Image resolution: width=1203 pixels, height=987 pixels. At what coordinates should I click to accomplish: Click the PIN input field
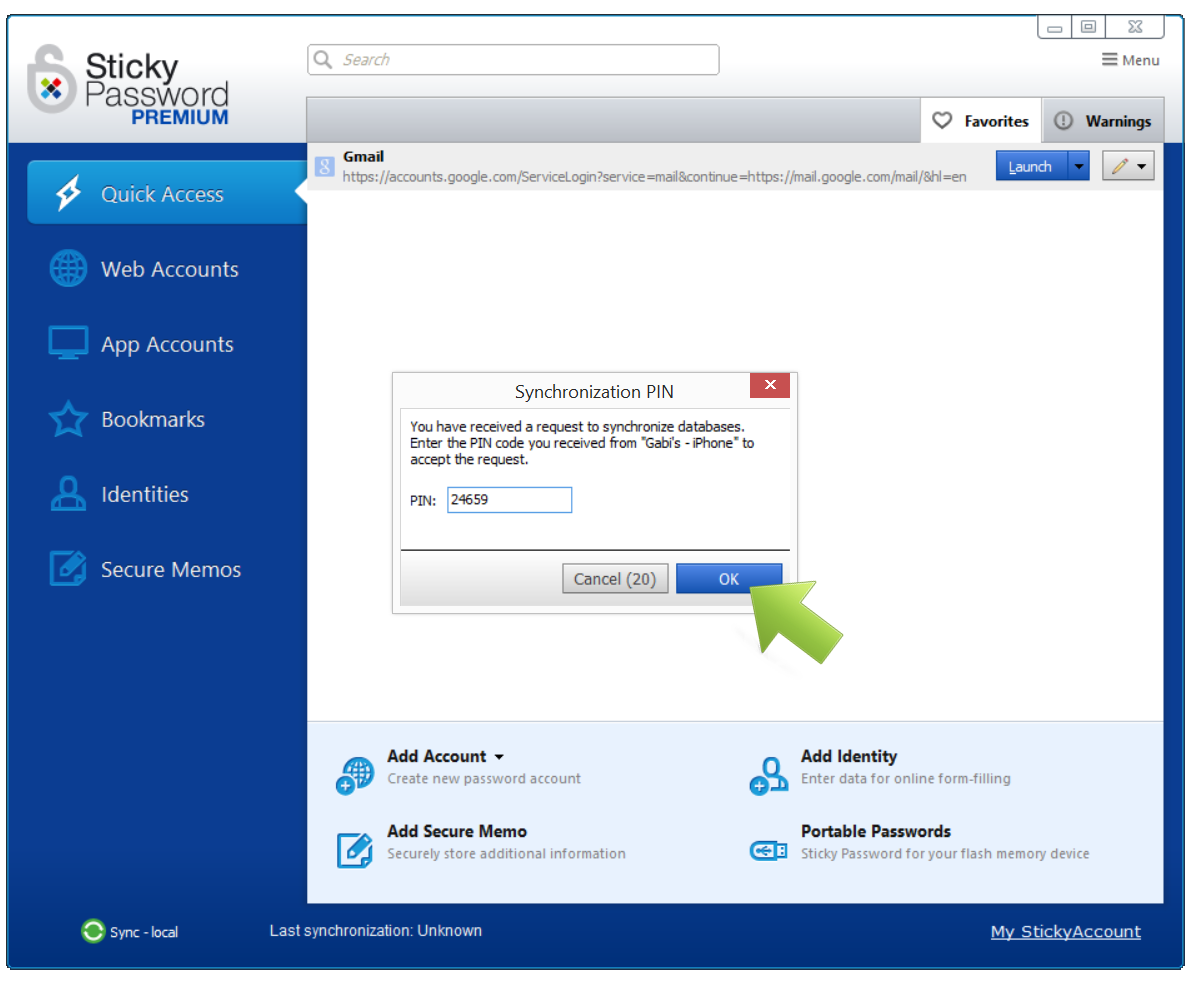pos(509,500)
